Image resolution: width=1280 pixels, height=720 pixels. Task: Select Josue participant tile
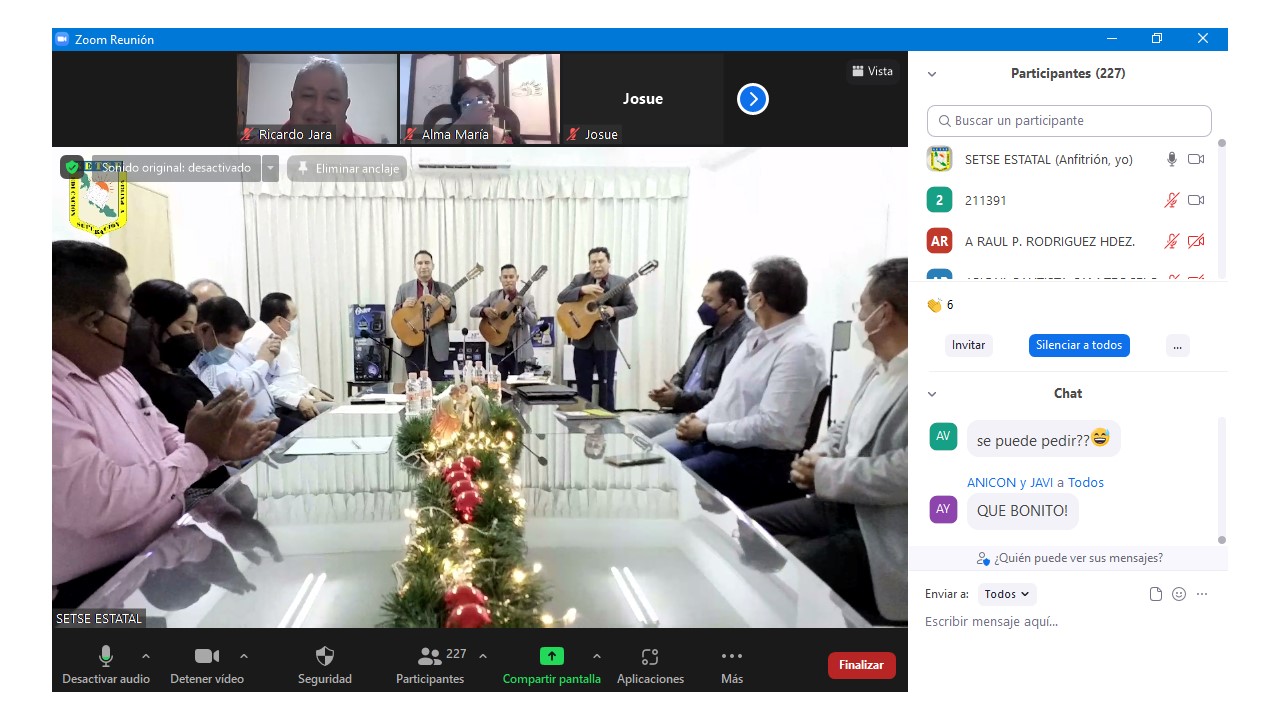[643, 99]
